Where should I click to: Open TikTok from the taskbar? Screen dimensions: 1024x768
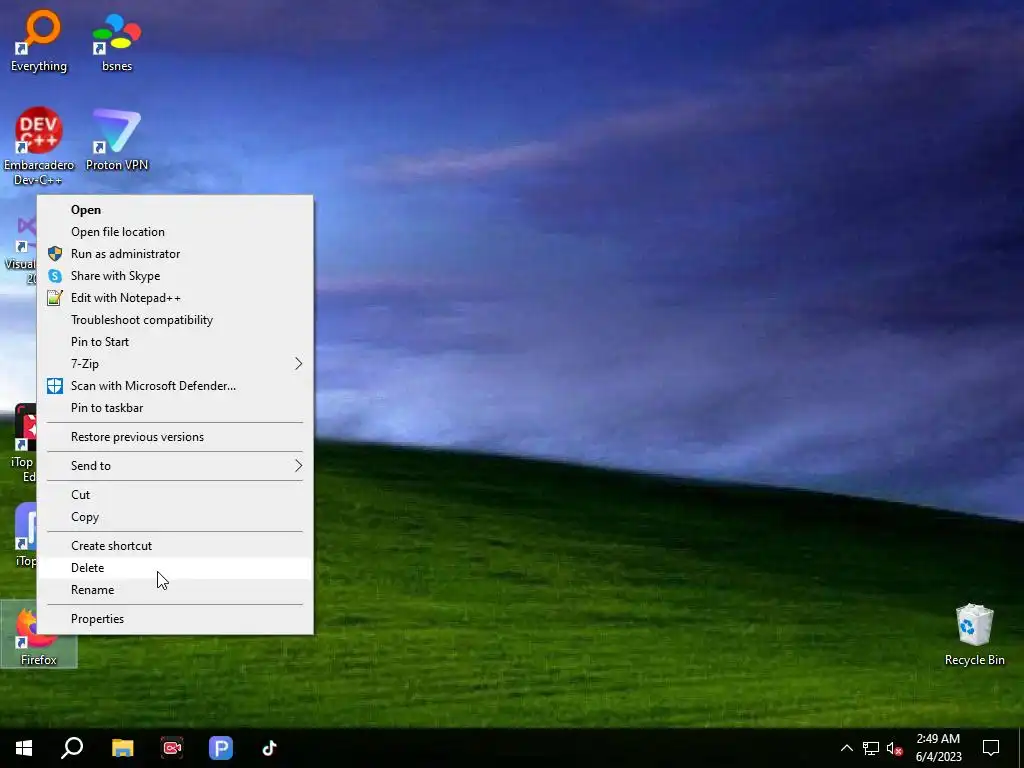pyautogui.click(x=270, y=748)
